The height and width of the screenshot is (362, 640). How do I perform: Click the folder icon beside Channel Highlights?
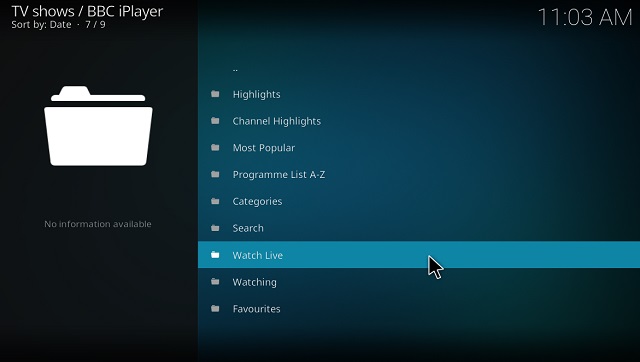[x=215, y=121]
